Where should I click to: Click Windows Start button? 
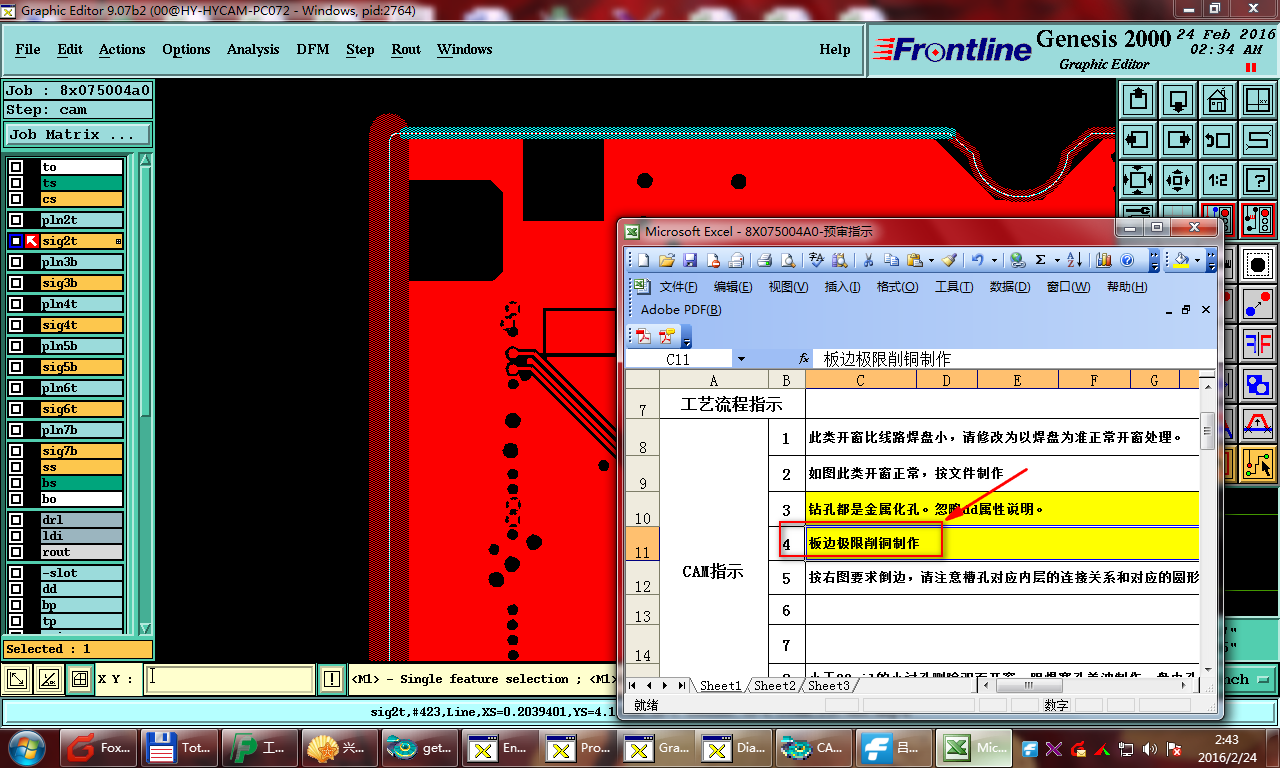click(27, 747)
